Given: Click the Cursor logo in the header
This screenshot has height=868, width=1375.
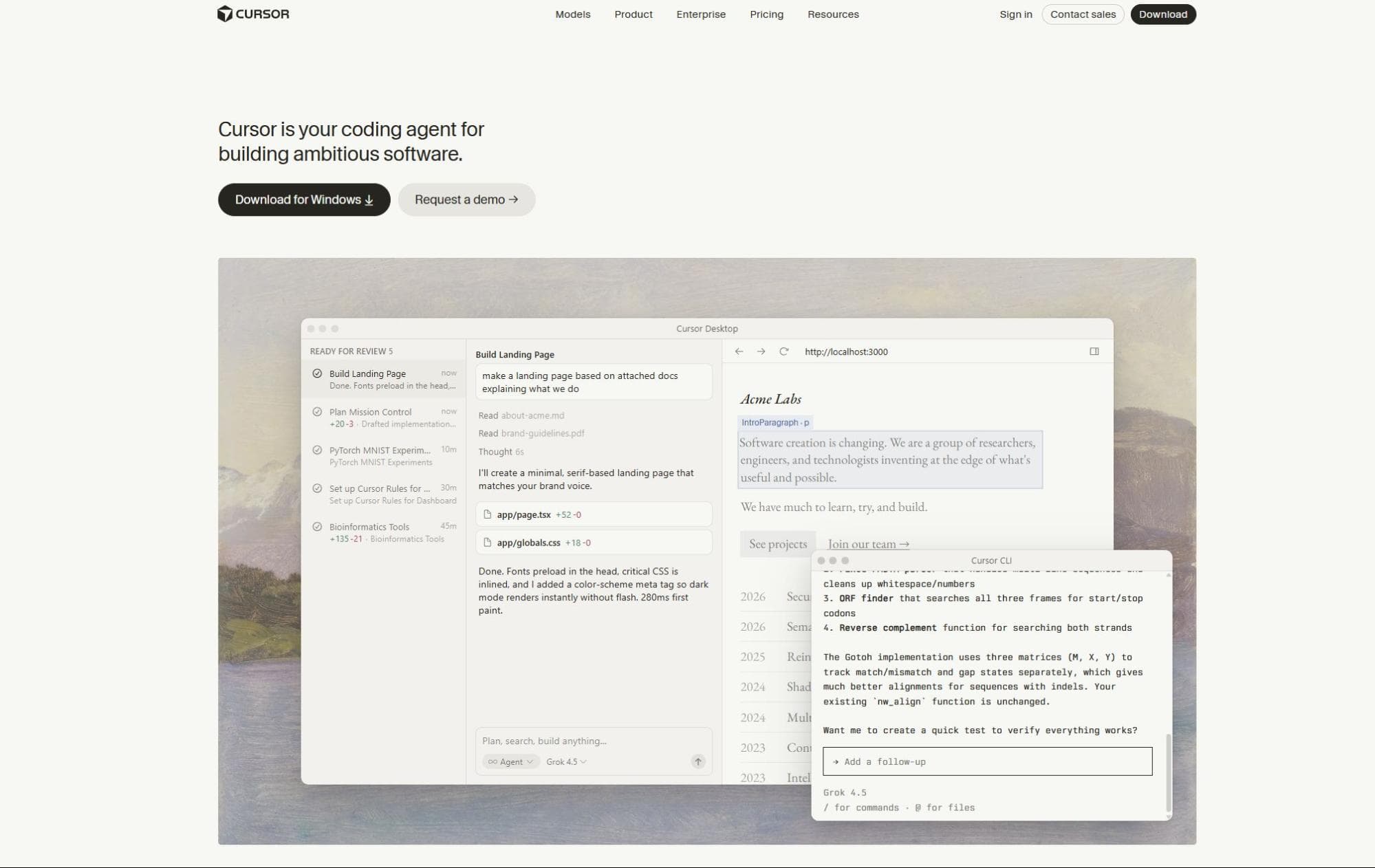Looking at the screenshot, I should [x=253, y=14].
